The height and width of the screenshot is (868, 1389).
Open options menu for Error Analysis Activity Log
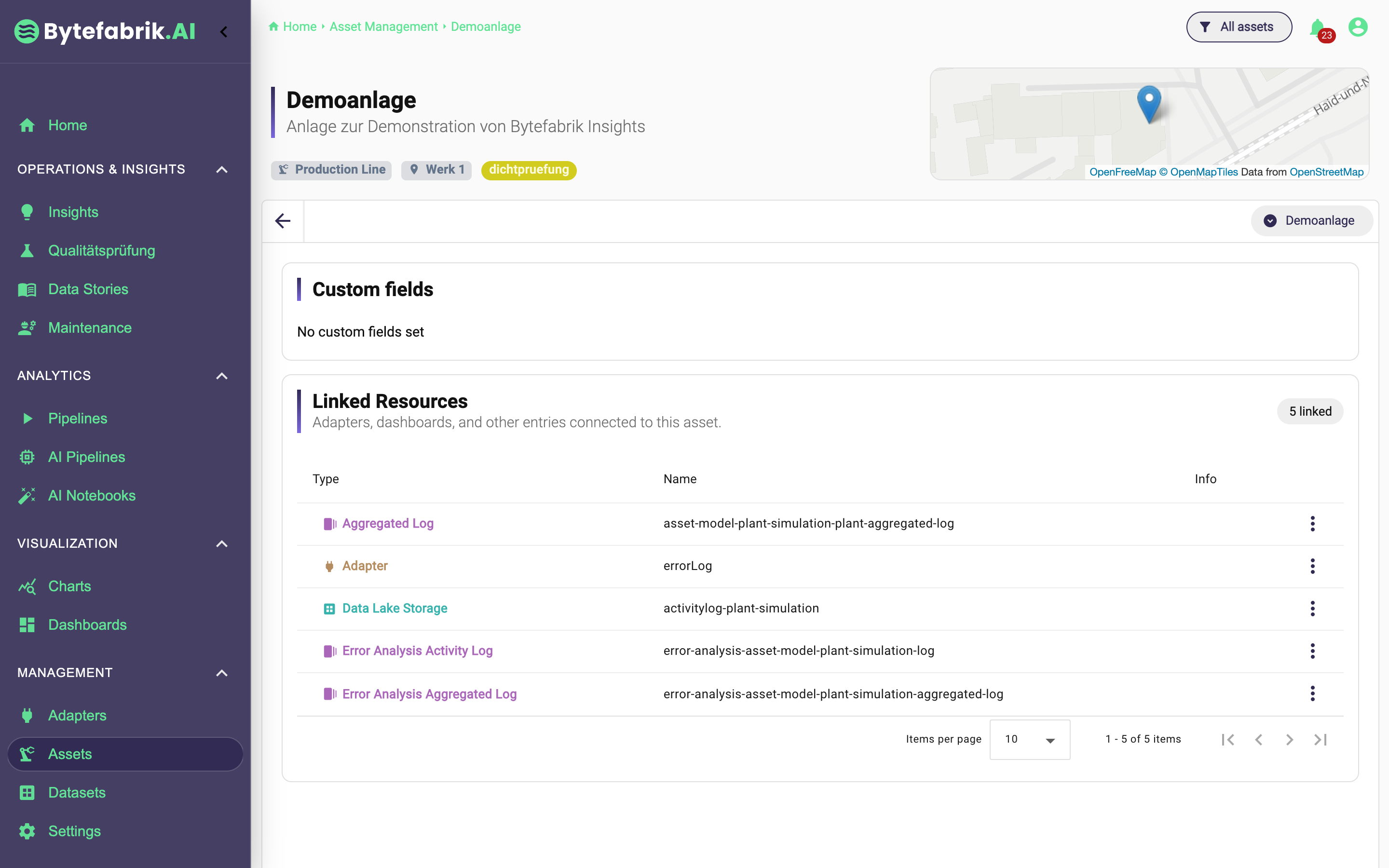[x=1312, y=651]
